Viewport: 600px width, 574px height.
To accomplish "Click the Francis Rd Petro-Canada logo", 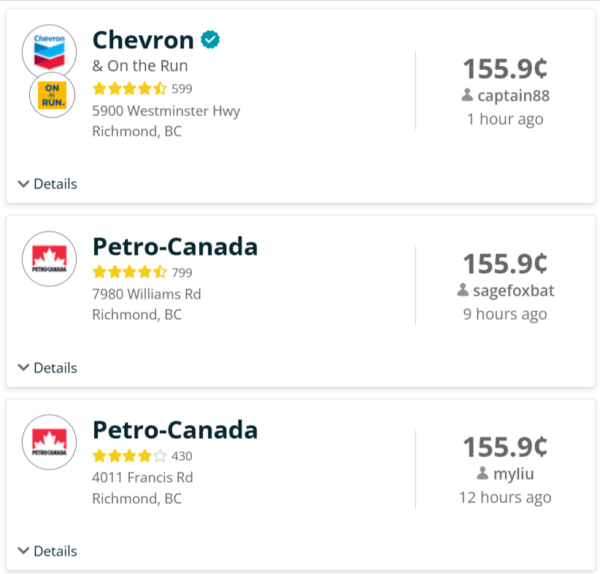I will click(49, 442).
